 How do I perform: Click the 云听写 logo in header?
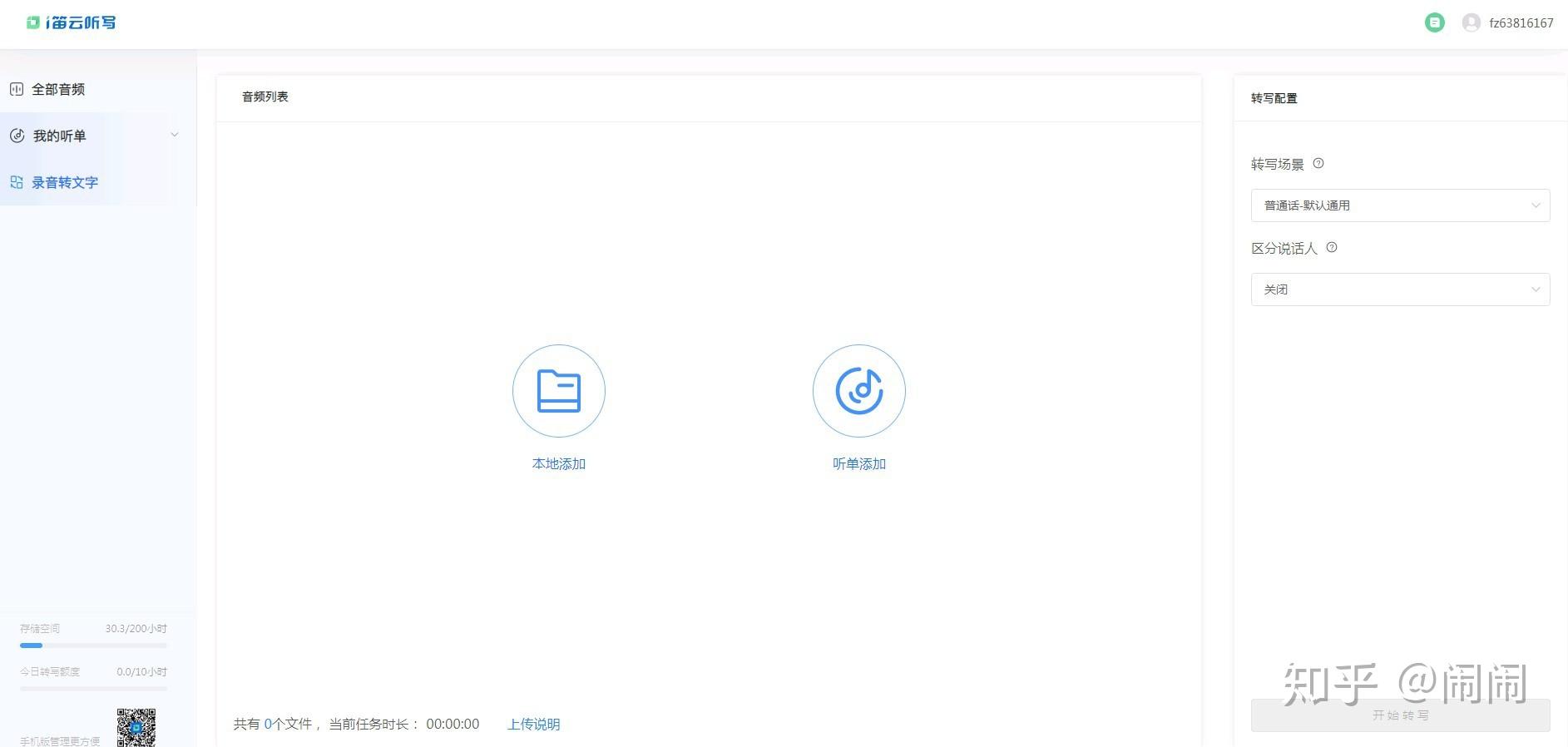pyautogui.click(x=71, y=22)
